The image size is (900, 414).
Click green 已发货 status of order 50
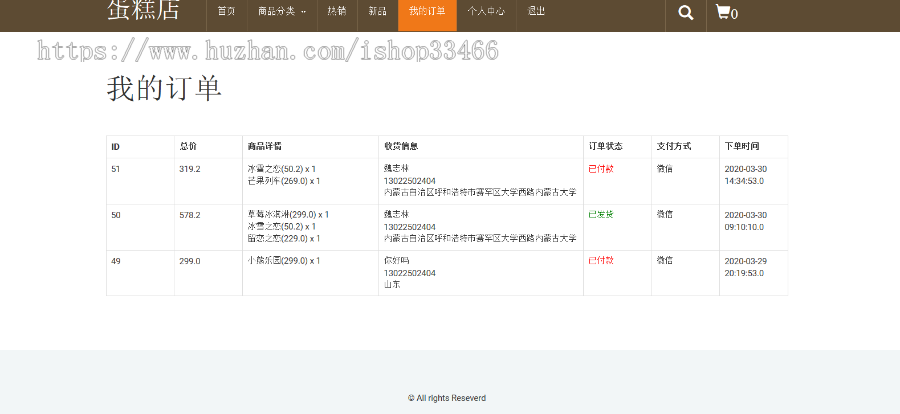pyautogui.click(x=601, y=214)
